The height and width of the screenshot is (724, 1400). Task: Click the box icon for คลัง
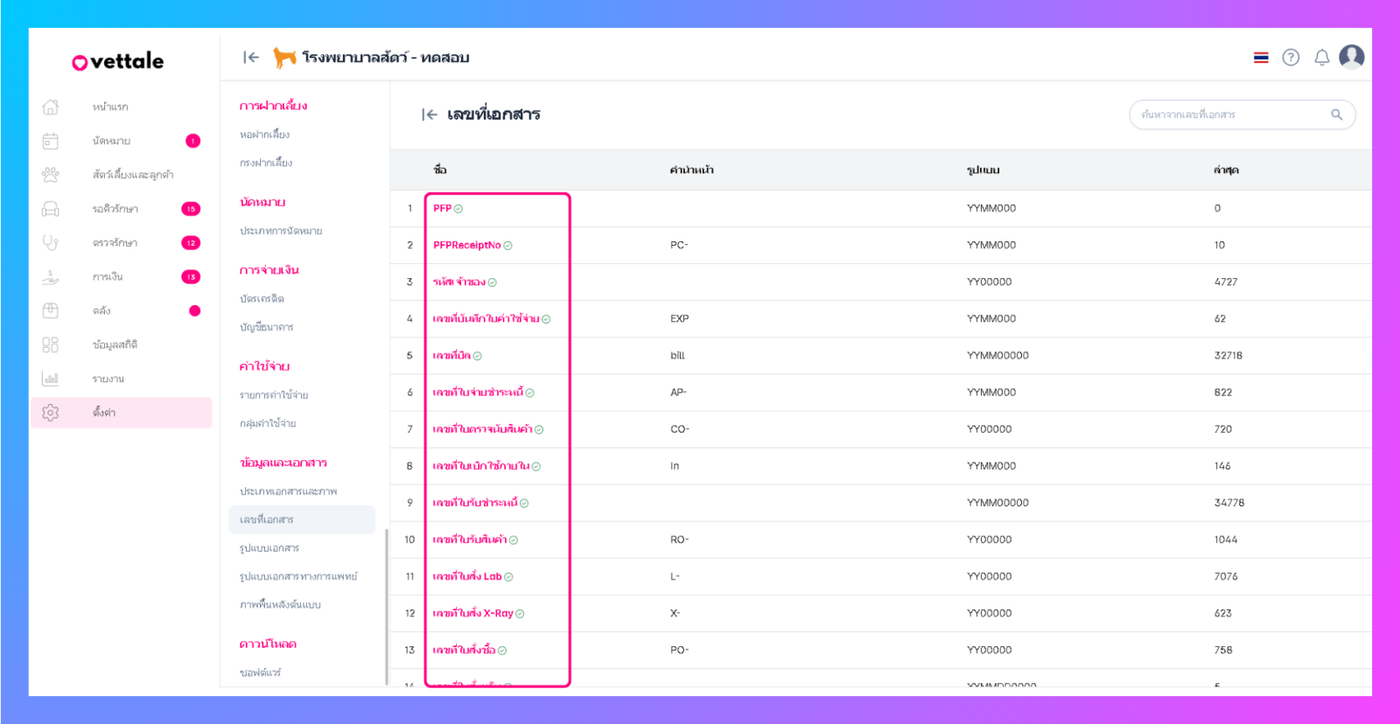tap(50, 311)
